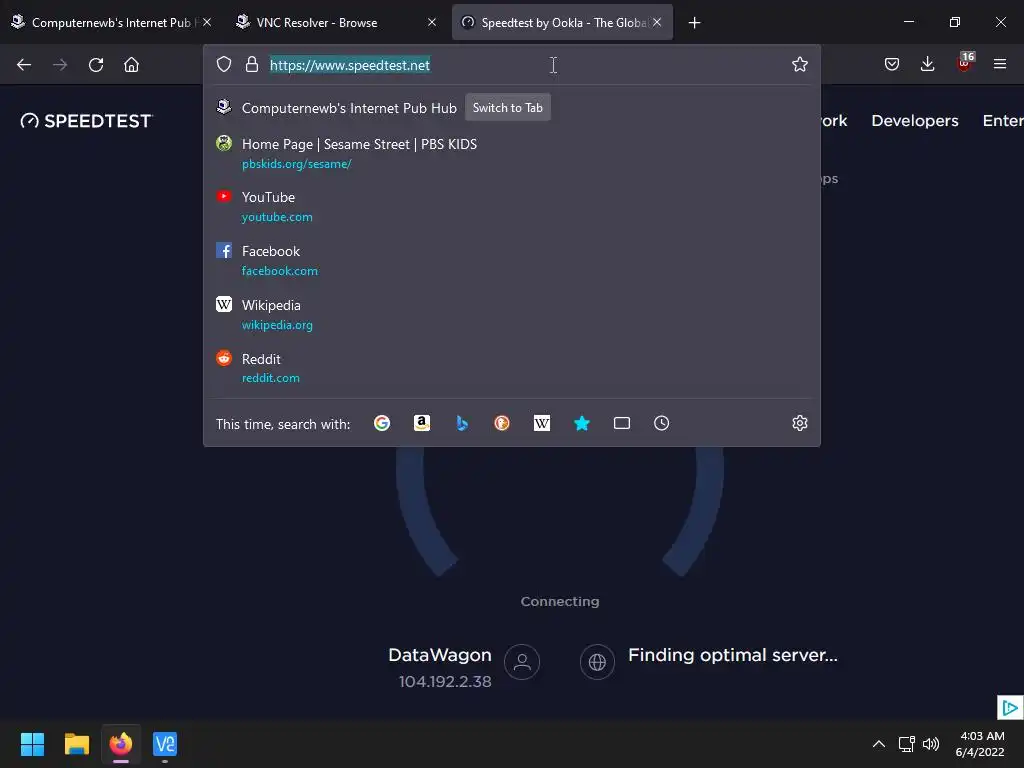The height and width of the screenshot is (768, 1024).
Task: Bookmark this page with star icon
Action: pos(799,64)
